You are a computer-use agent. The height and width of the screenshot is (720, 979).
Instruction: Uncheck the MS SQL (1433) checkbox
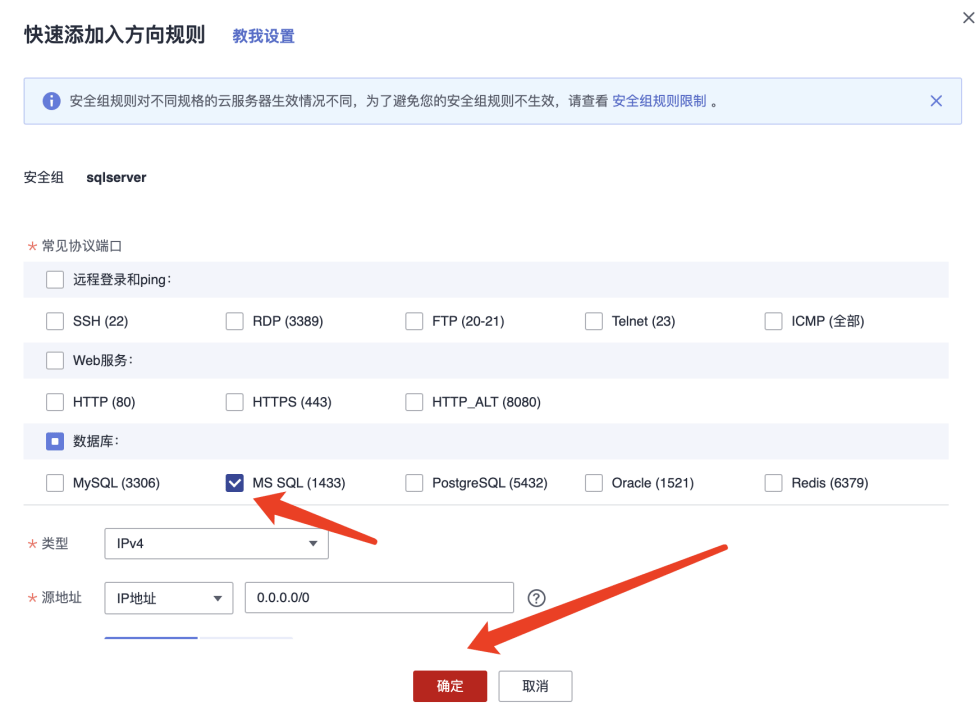click(235, 483)
